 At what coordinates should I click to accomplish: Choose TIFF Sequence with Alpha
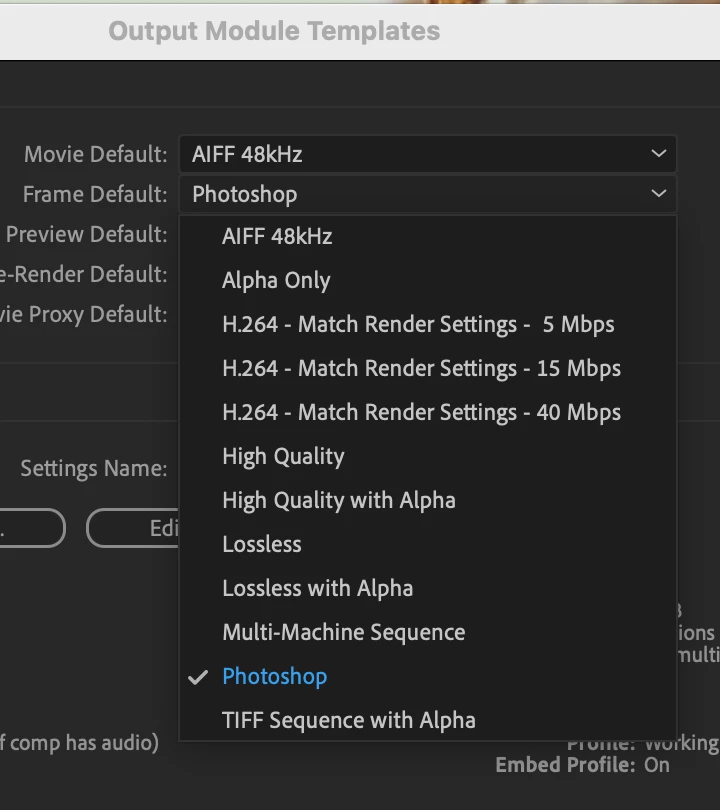(428, 721)
